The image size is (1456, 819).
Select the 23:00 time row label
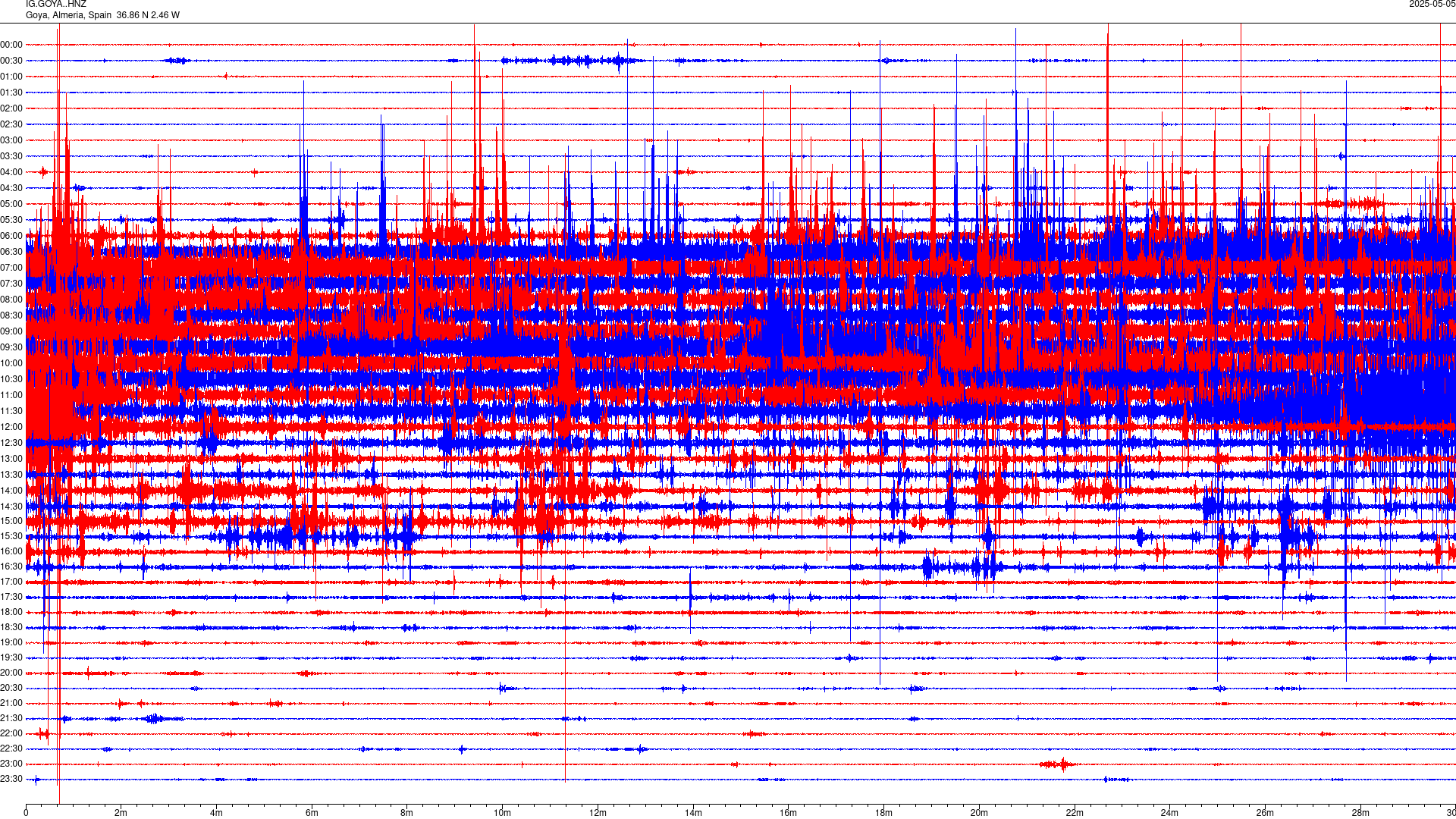point(11,764)
